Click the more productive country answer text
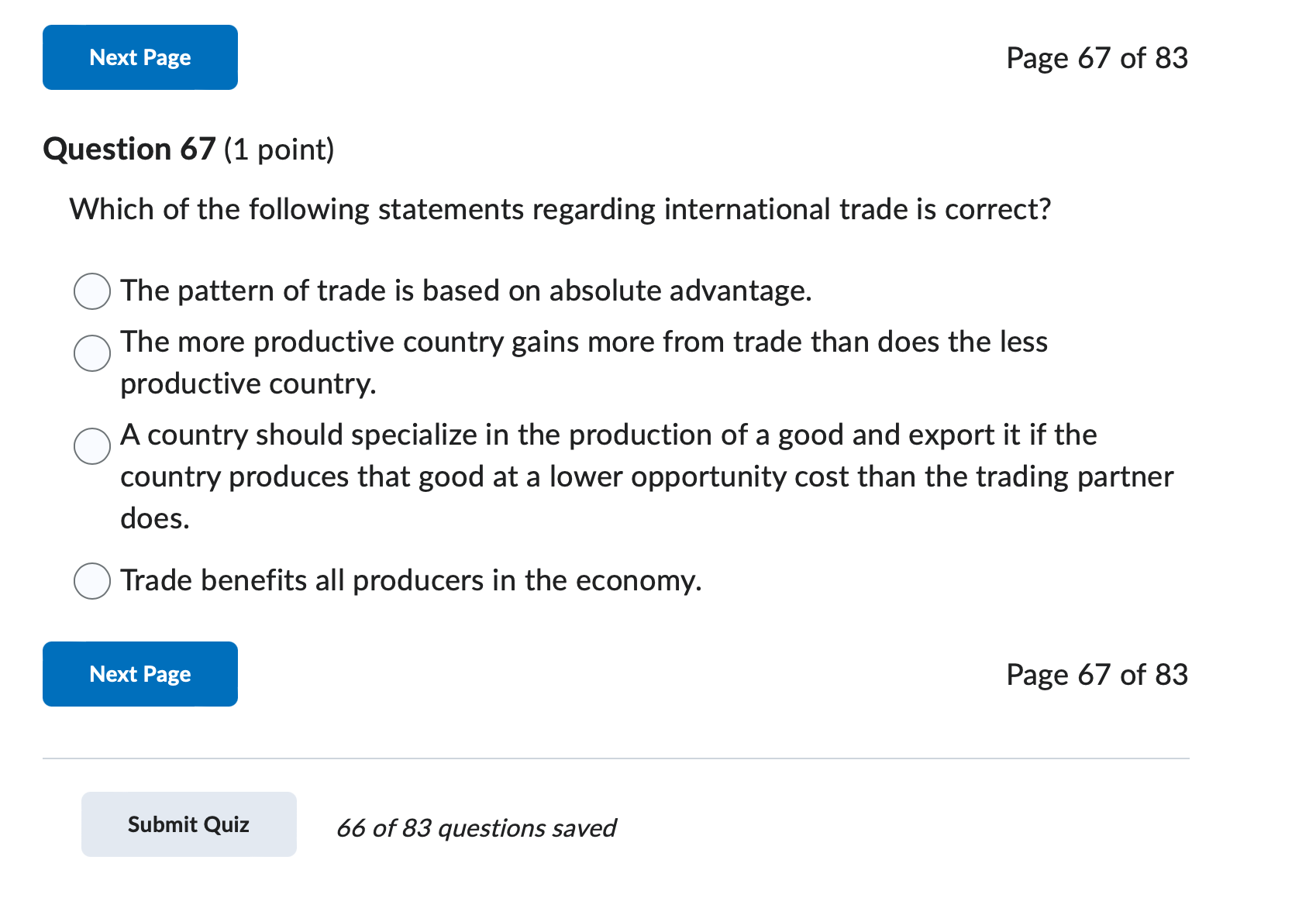The height and width of the screenshot is (908, 1316). coord(581,342)
